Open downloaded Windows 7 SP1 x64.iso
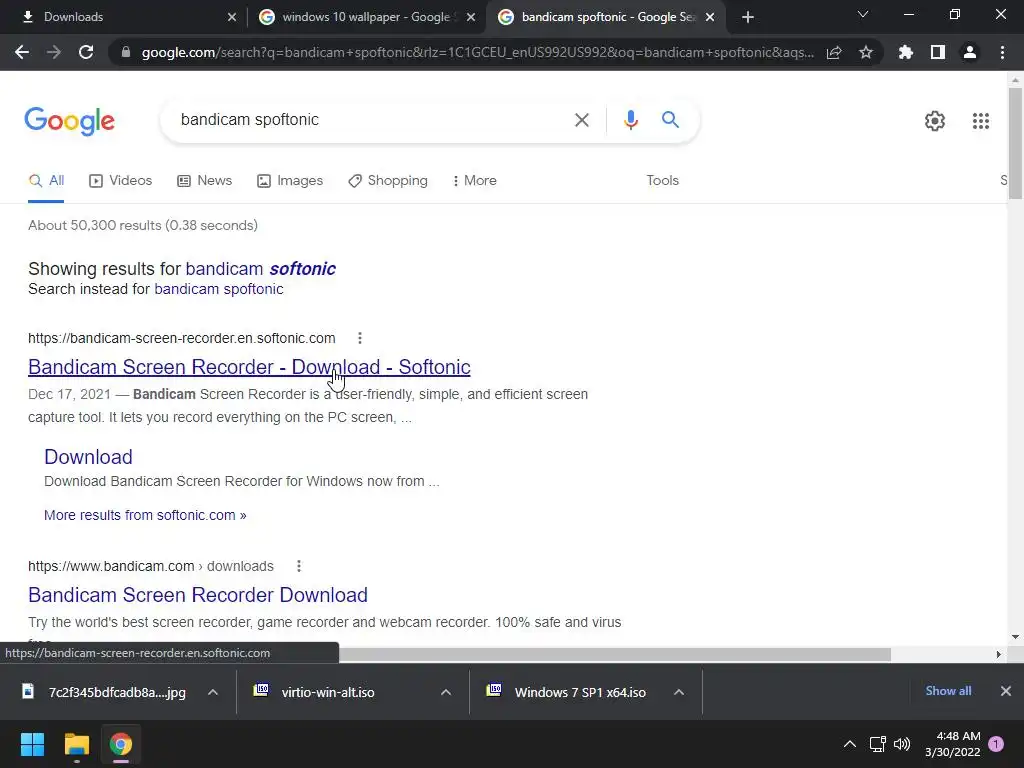 566,692
